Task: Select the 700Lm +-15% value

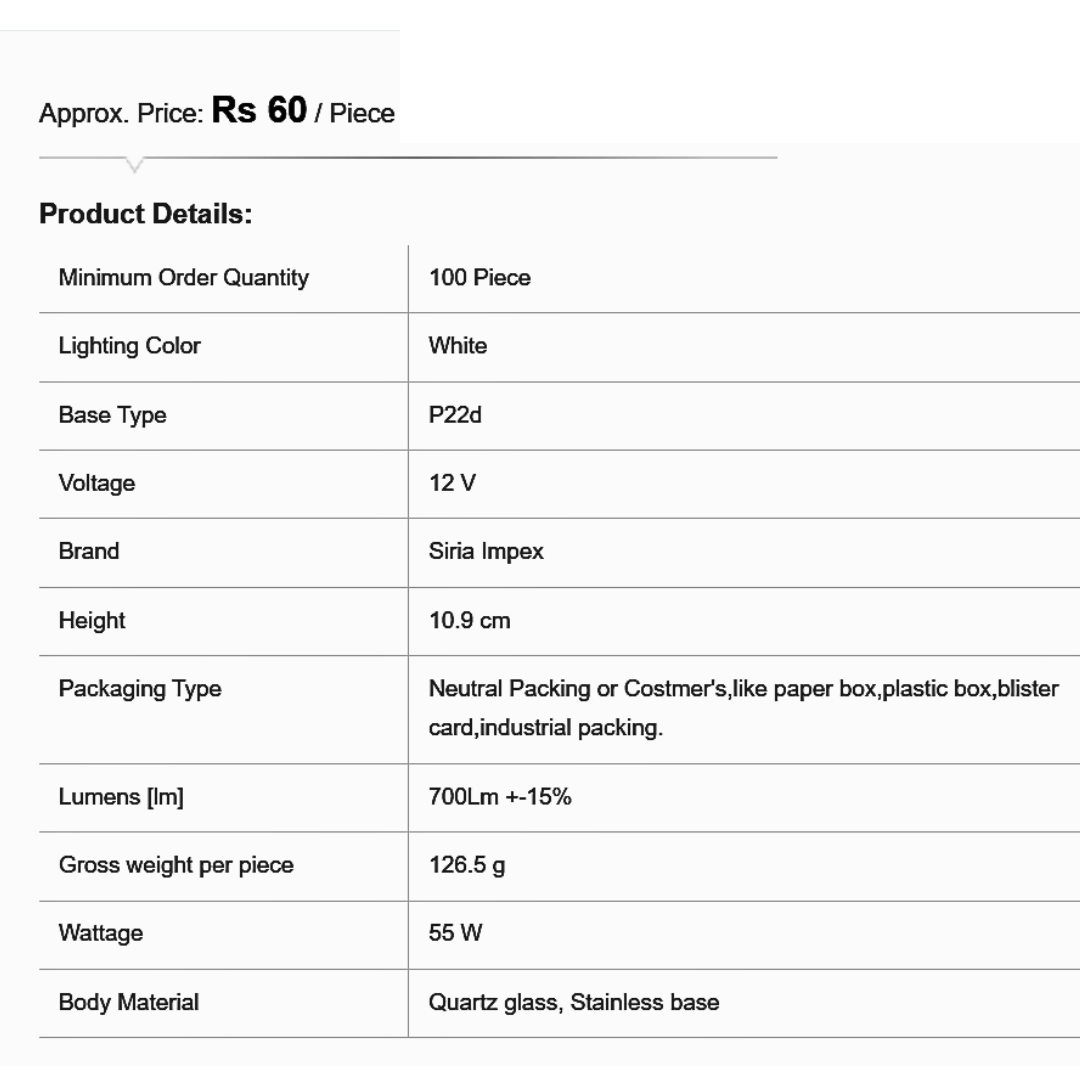Action: pos(500,797)
